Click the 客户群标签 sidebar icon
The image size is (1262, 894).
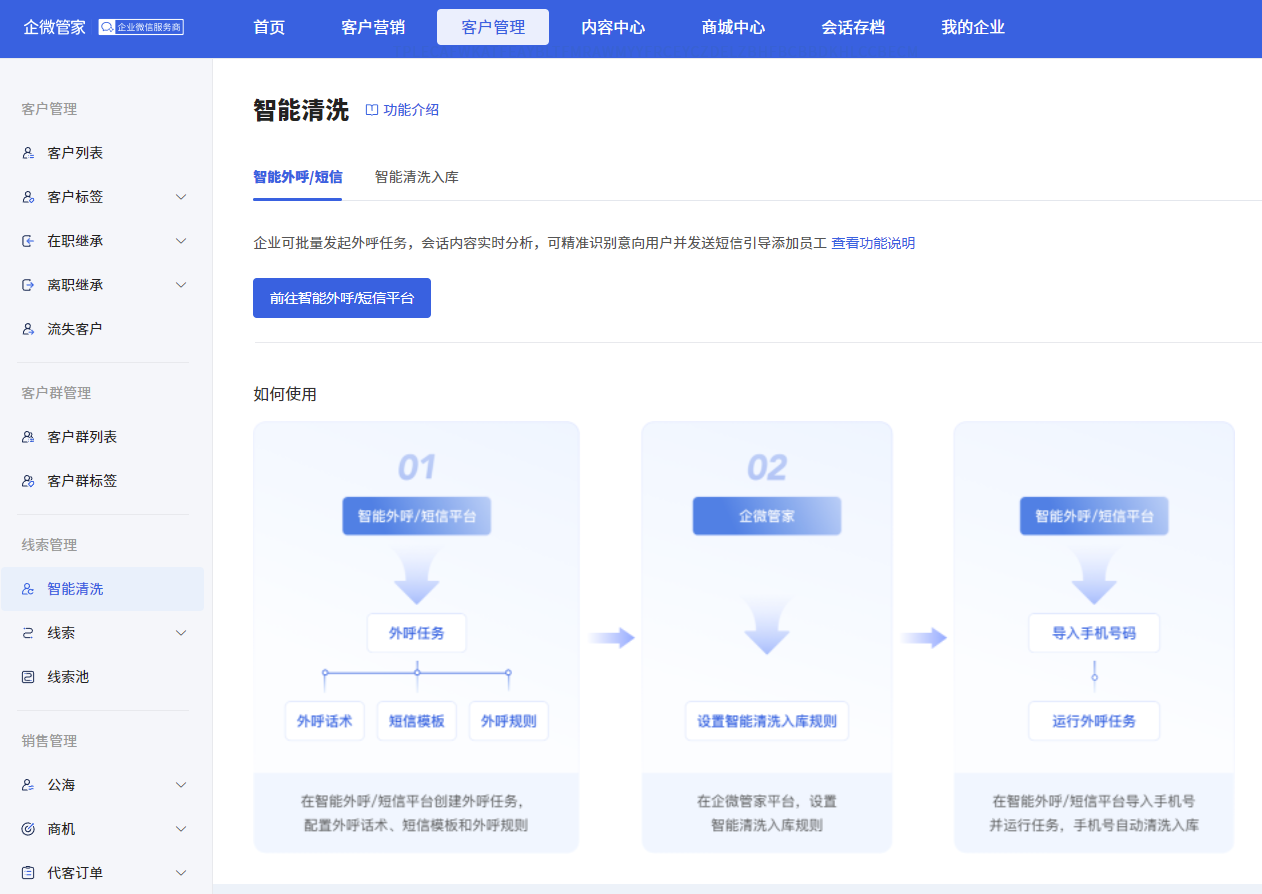point(29,481)
